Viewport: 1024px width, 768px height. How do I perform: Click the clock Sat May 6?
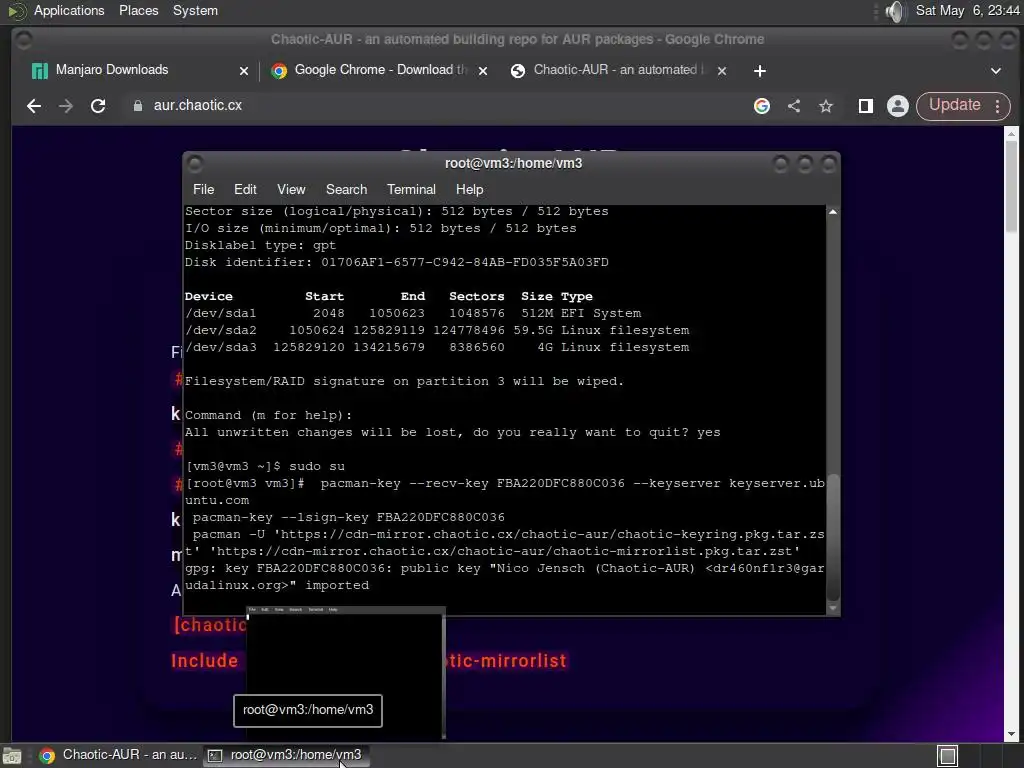[967, 10]
